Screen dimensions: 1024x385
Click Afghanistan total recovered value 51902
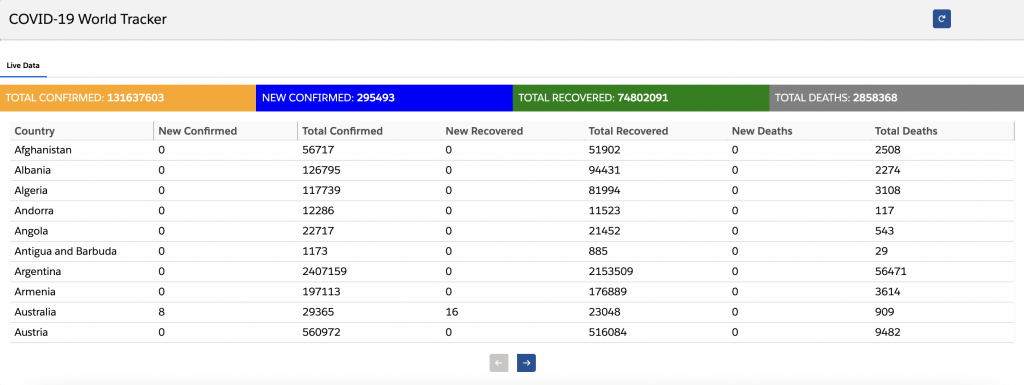click(604, 150)
